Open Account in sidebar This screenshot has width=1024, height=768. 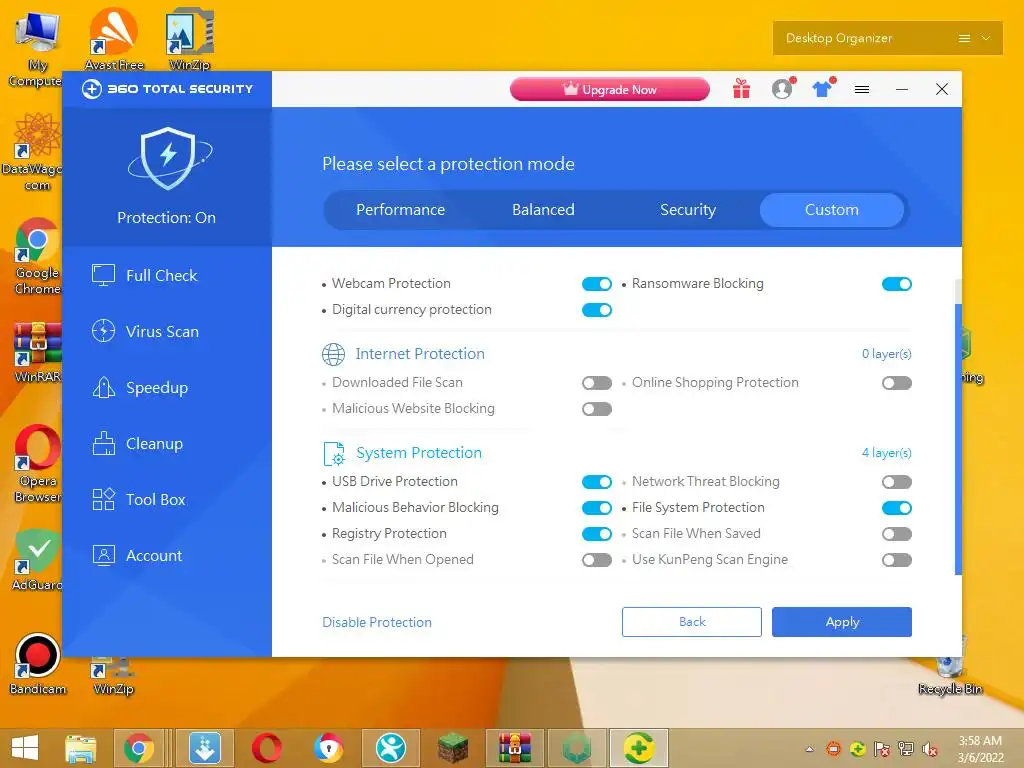coord(167,556)
